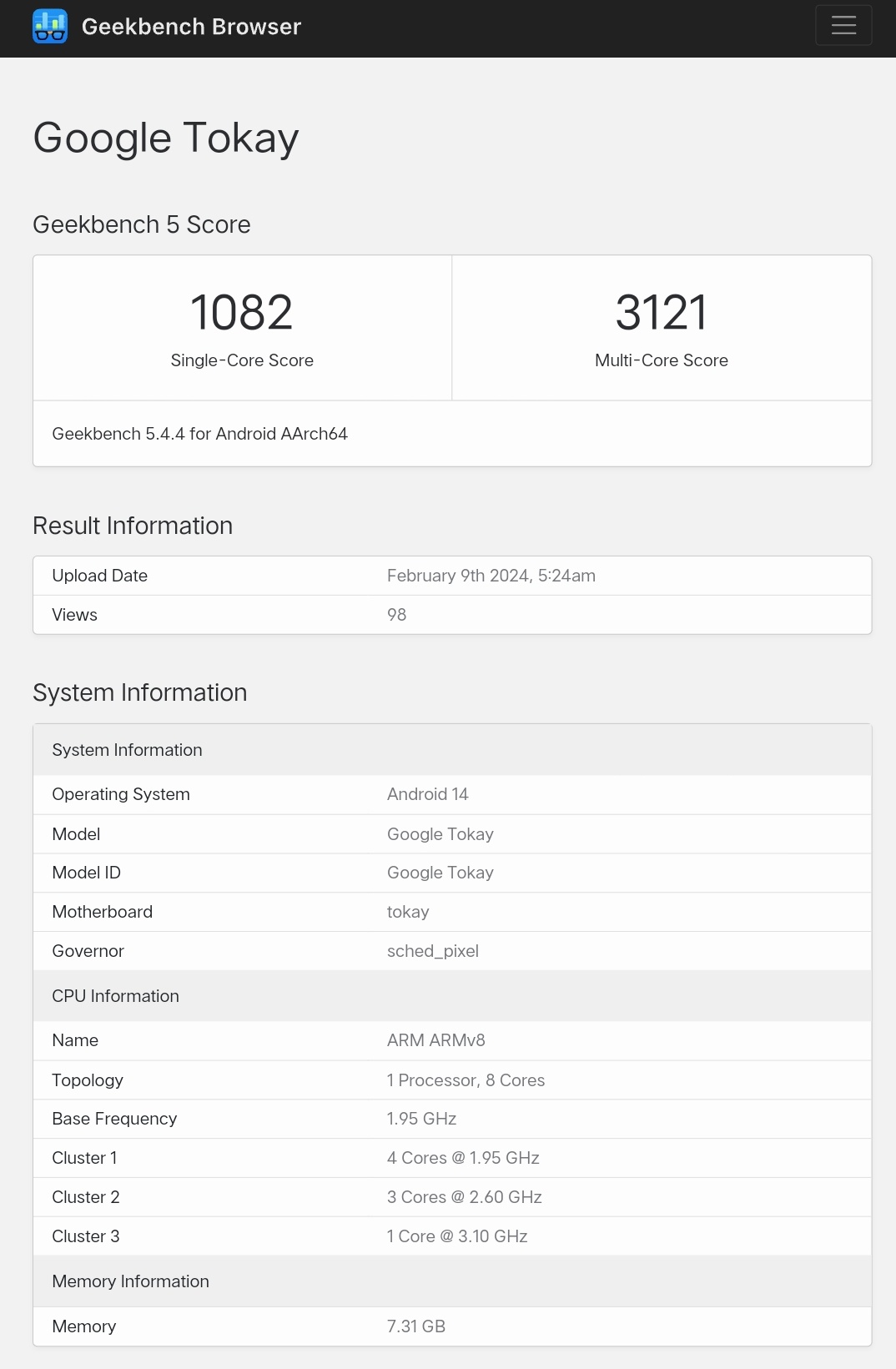896x1369 pixels.
Task: Click the Topology label
Action: pos(88,1080)
